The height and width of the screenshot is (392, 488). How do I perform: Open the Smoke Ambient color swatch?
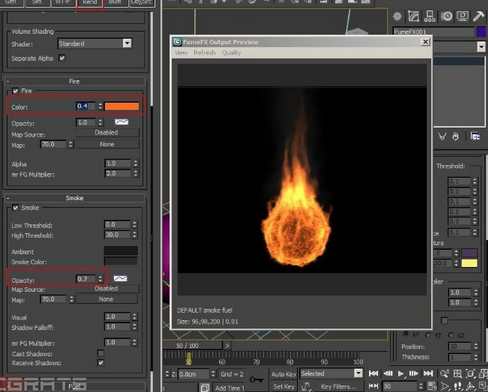[121, 250]
